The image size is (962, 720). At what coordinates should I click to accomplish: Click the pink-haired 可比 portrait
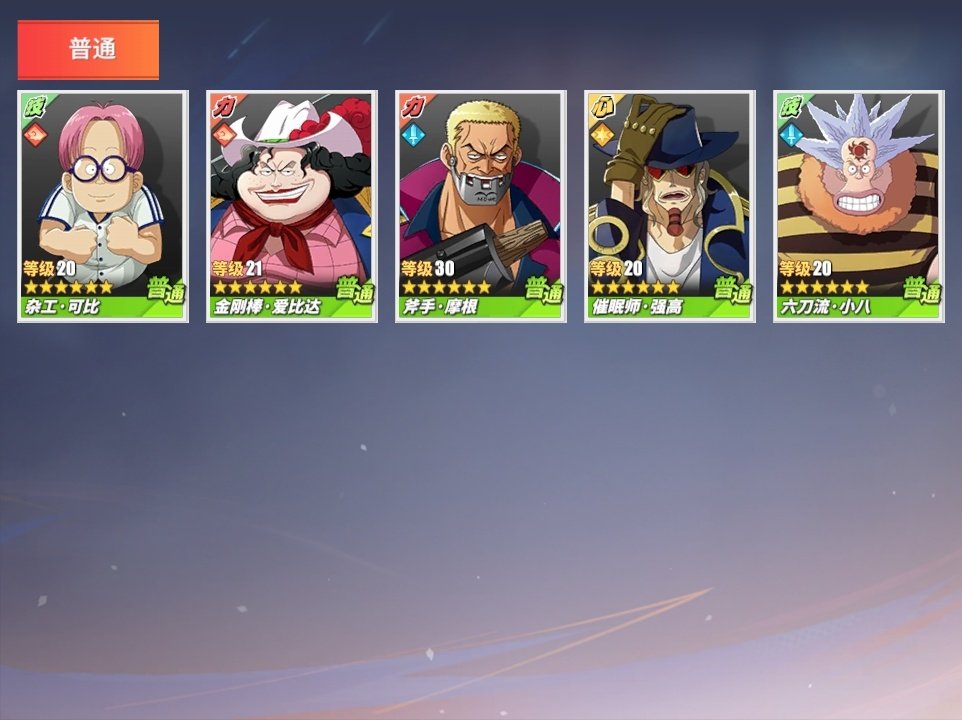(102, 184)
